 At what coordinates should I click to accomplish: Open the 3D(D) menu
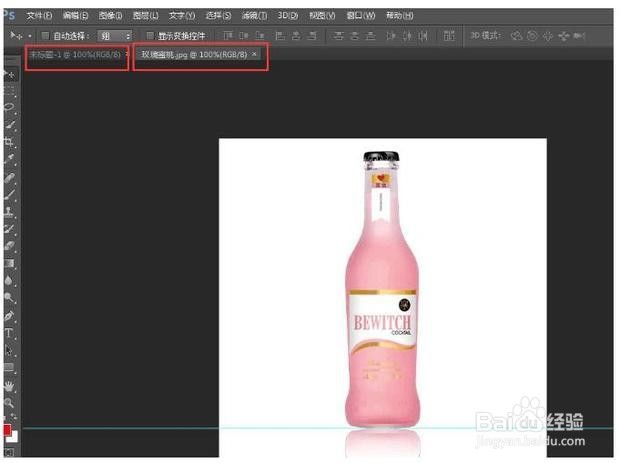coord(287,15)
